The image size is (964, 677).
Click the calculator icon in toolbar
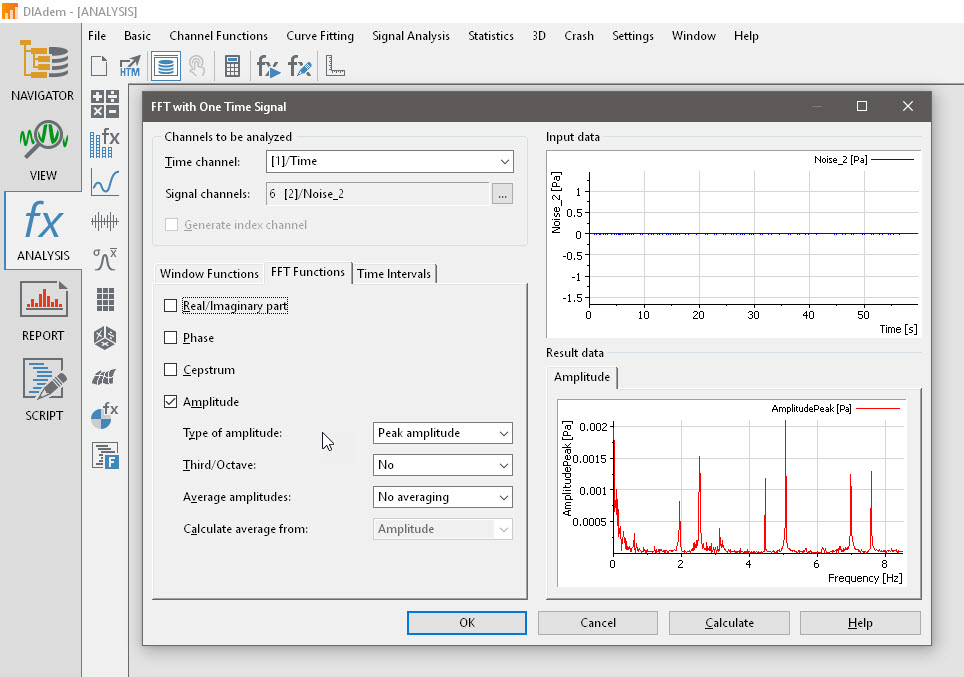click(232, 67)
